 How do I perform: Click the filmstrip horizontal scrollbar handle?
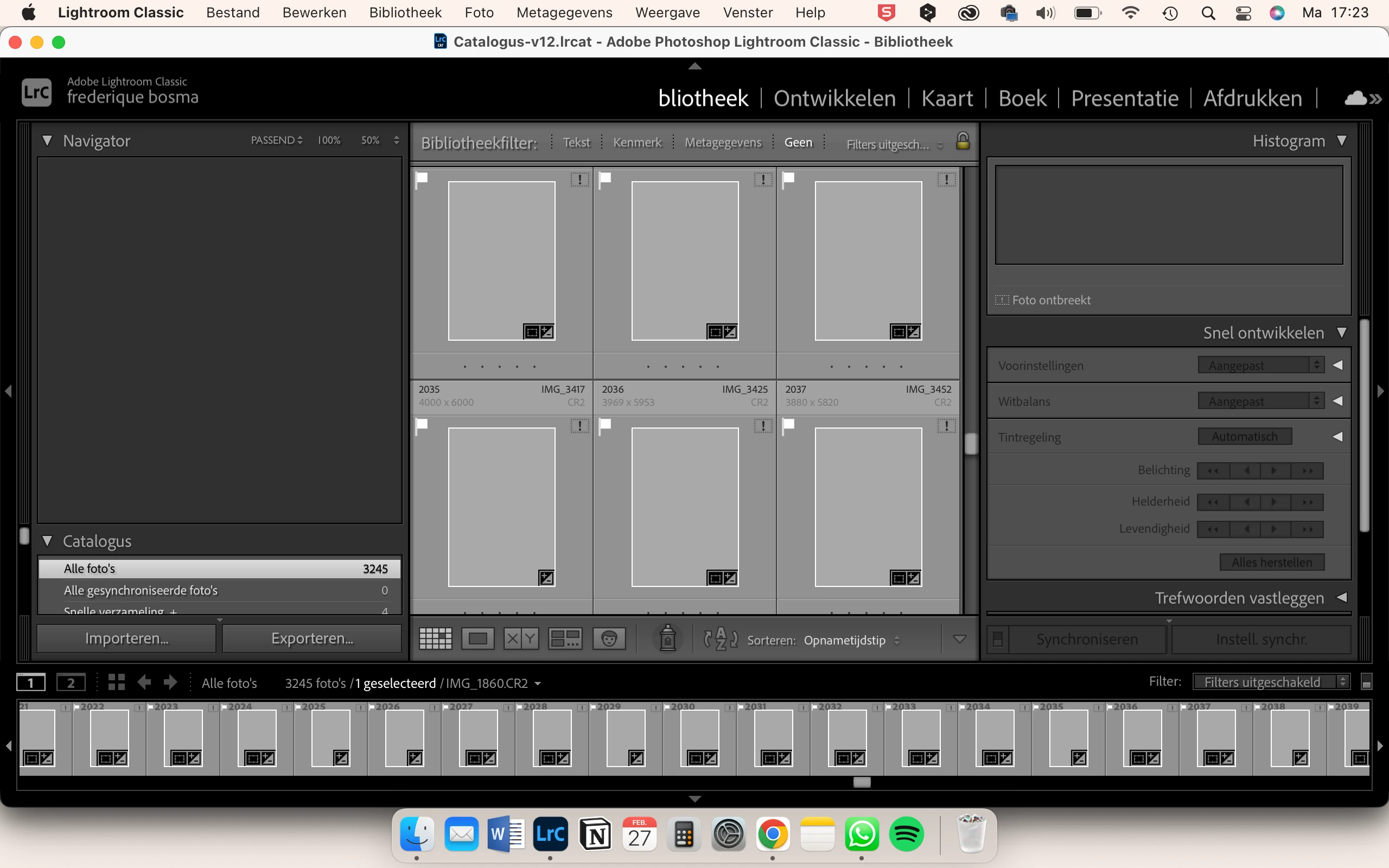(x=862, y=782)
